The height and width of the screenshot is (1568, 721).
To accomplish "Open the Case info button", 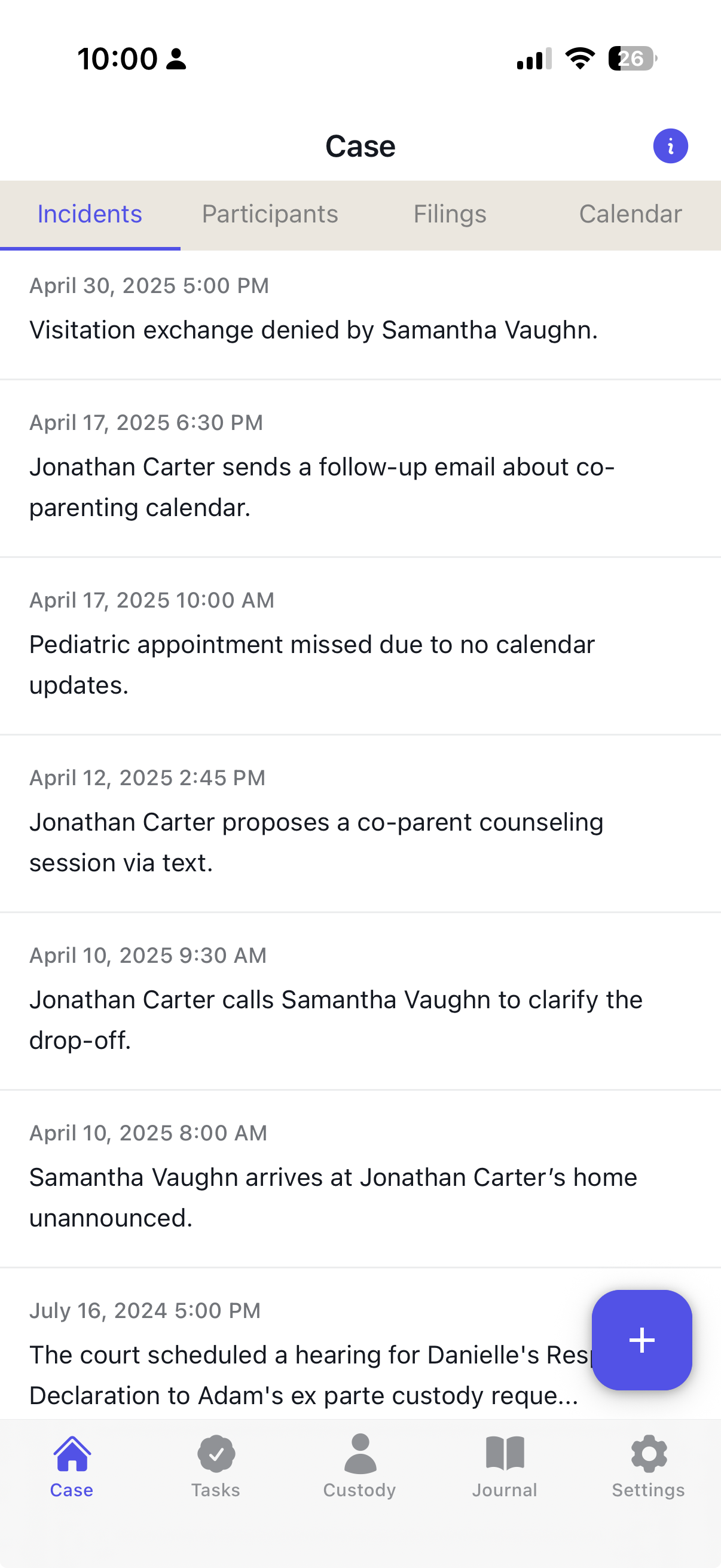I will pyautogui.click(x=670, y=145).
